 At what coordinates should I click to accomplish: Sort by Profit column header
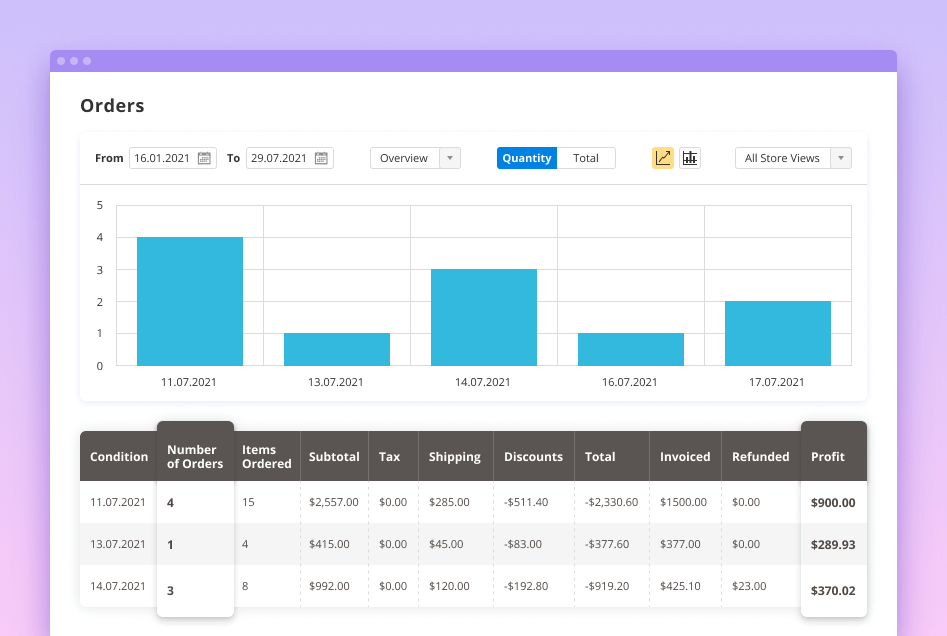(x=828, y=457)
